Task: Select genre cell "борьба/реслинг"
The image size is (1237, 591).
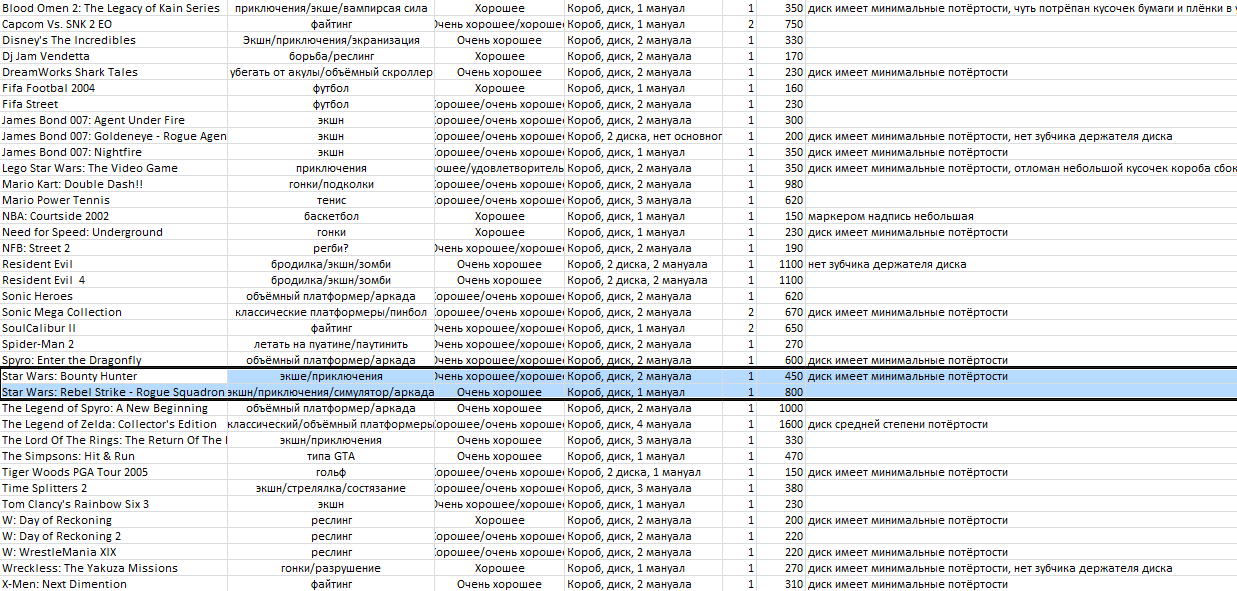Action: point(331,56)
